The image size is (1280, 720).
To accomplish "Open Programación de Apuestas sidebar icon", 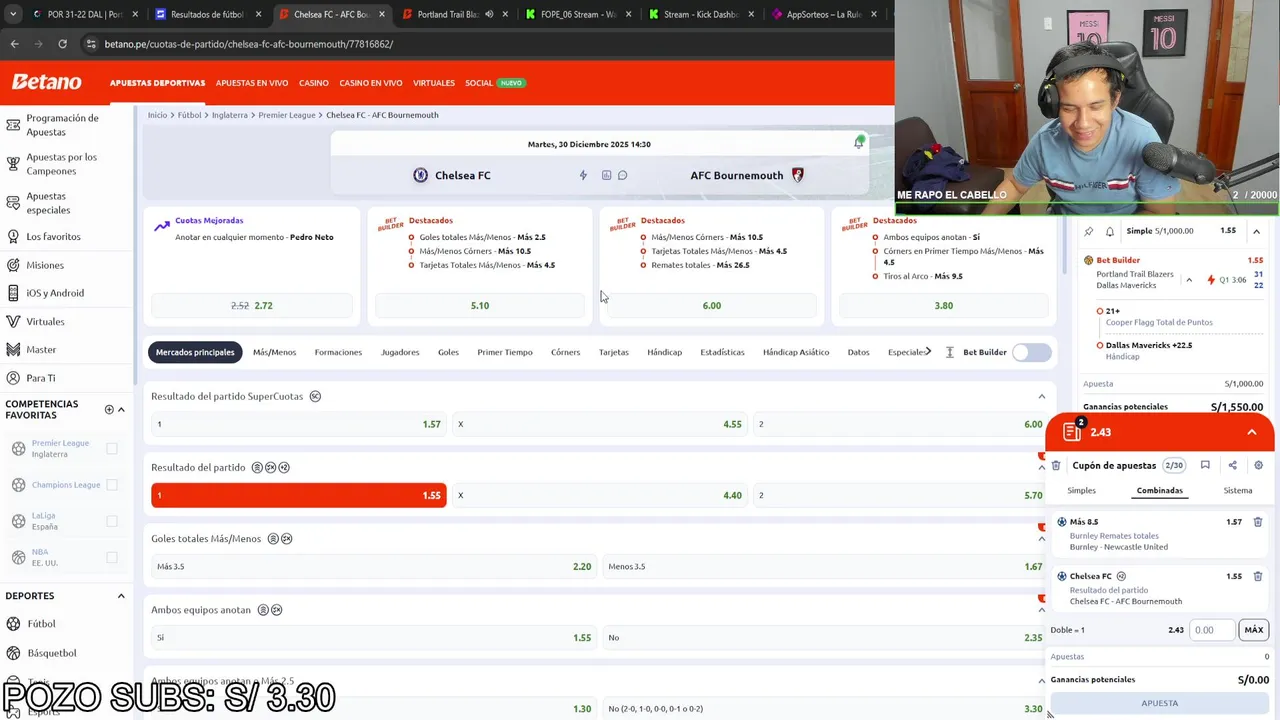I will tap(13, 125).
